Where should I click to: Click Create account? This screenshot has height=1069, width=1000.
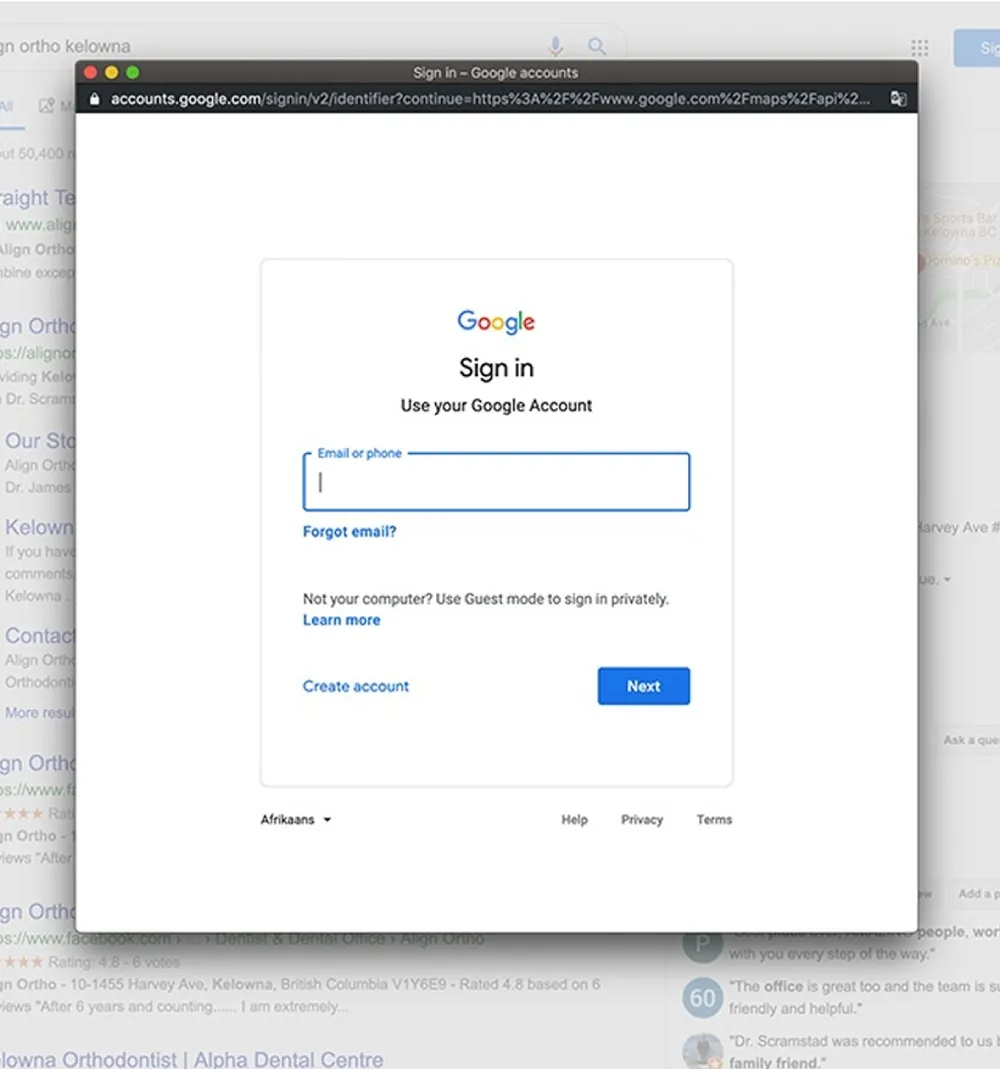356,686
